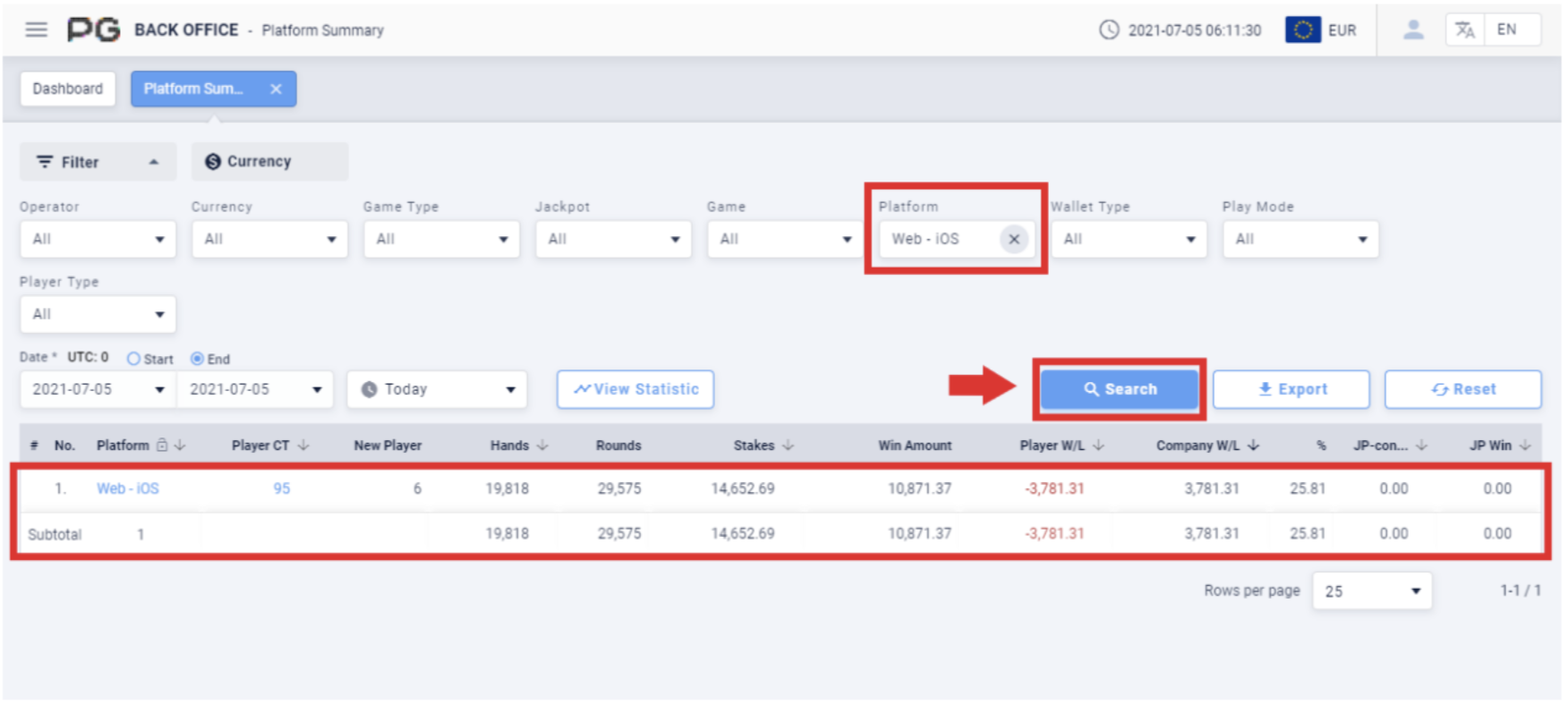This screenshot has width=1568, height=705.
Task: Open the Currency filter dropdown
Action: pyautogui.click(x=269, y=239)
